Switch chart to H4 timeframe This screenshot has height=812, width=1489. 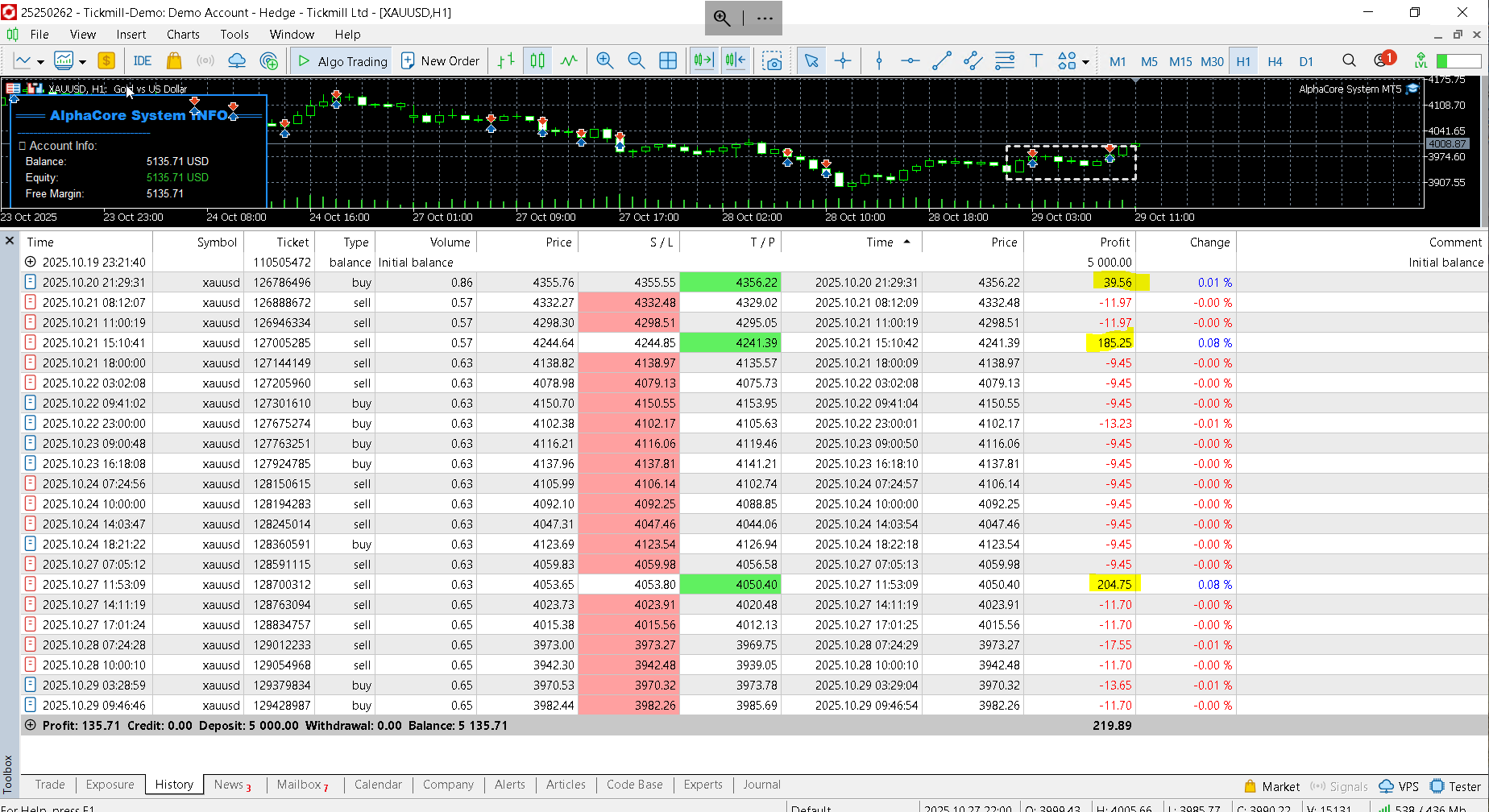coord(1275,61)
